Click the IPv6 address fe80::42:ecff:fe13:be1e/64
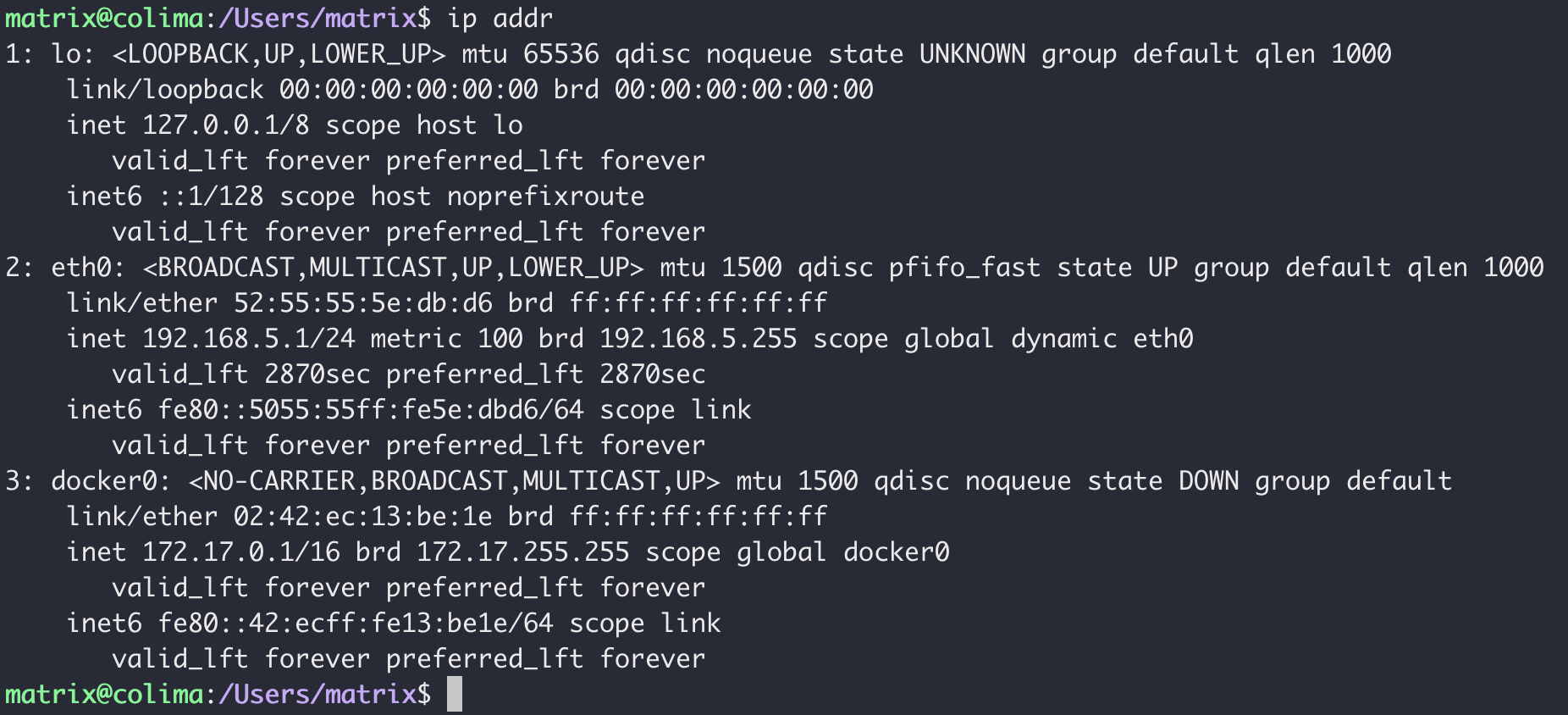 point(356,624)
